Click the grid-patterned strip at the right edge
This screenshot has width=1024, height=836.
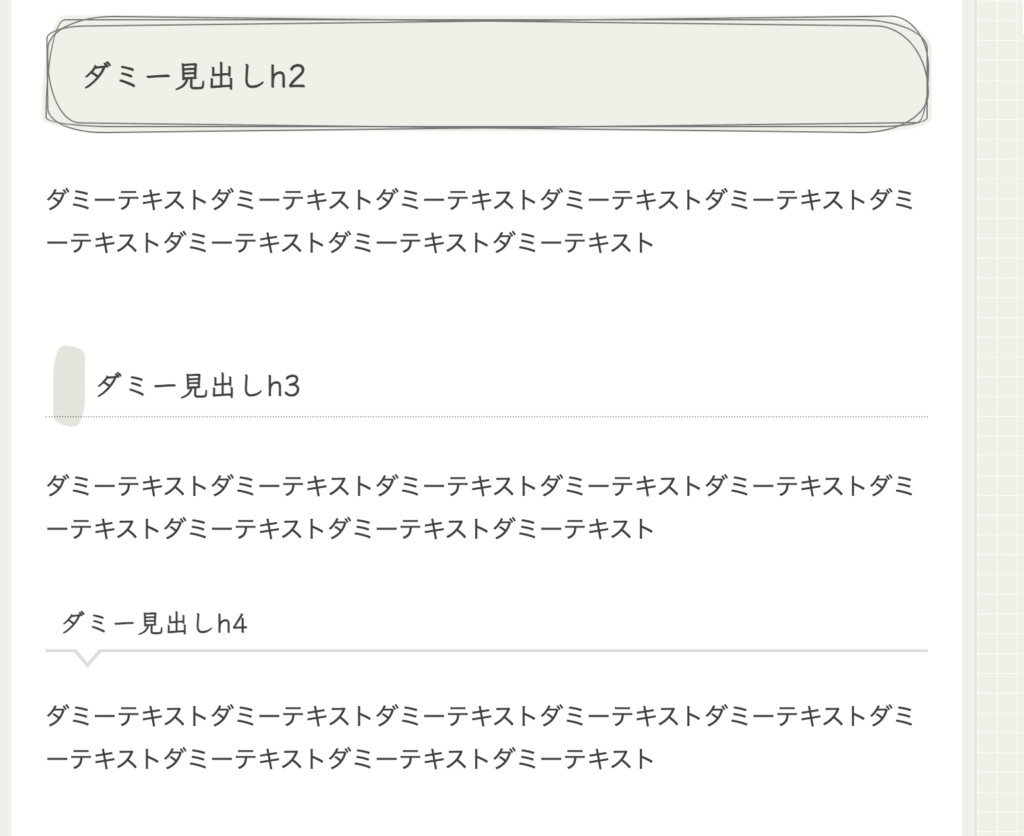click(999, 418)
